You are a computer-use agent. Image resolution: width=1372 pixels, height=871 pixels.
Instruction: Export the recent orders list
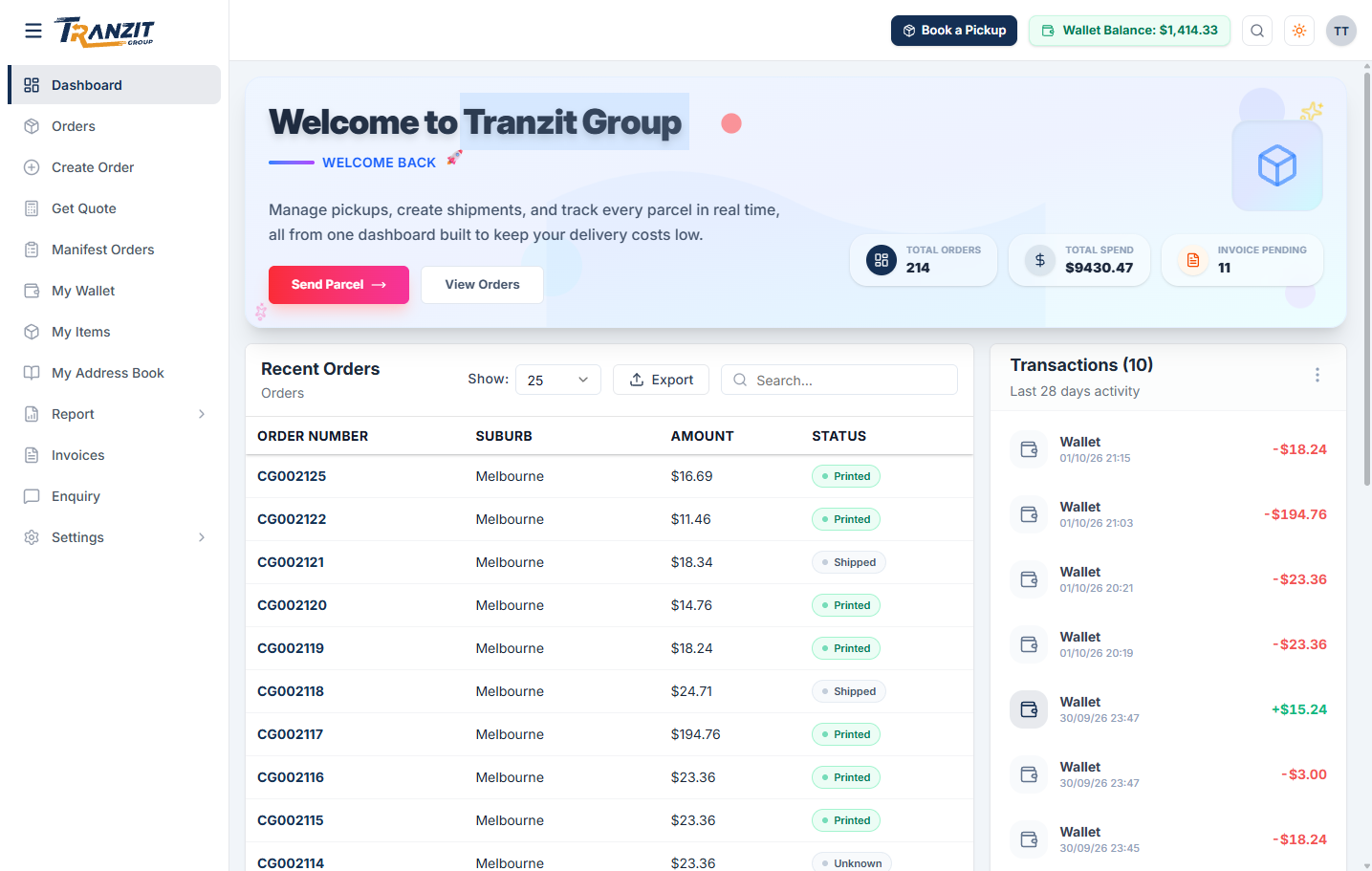click(x=661, y=380)
